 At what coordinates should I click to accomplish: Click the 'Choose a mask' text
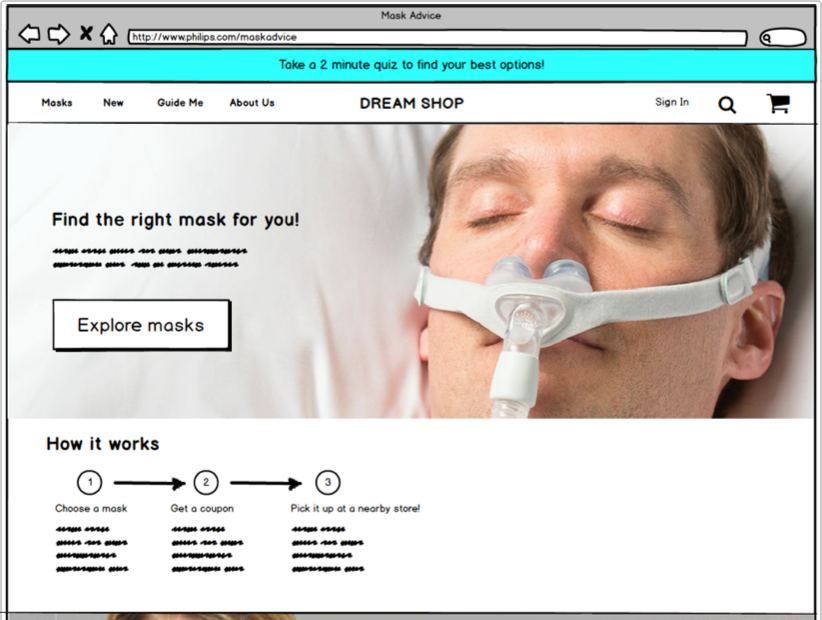91,508
